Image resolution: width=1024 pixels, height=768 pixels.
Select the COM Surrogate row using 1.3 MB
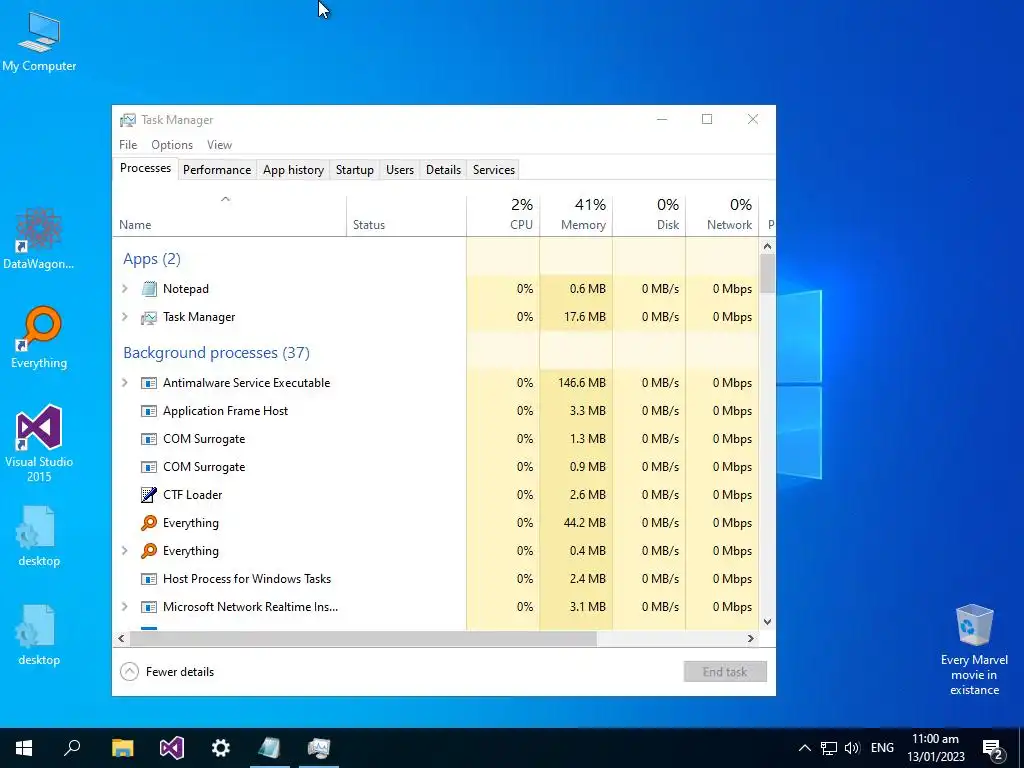point(436,439)
